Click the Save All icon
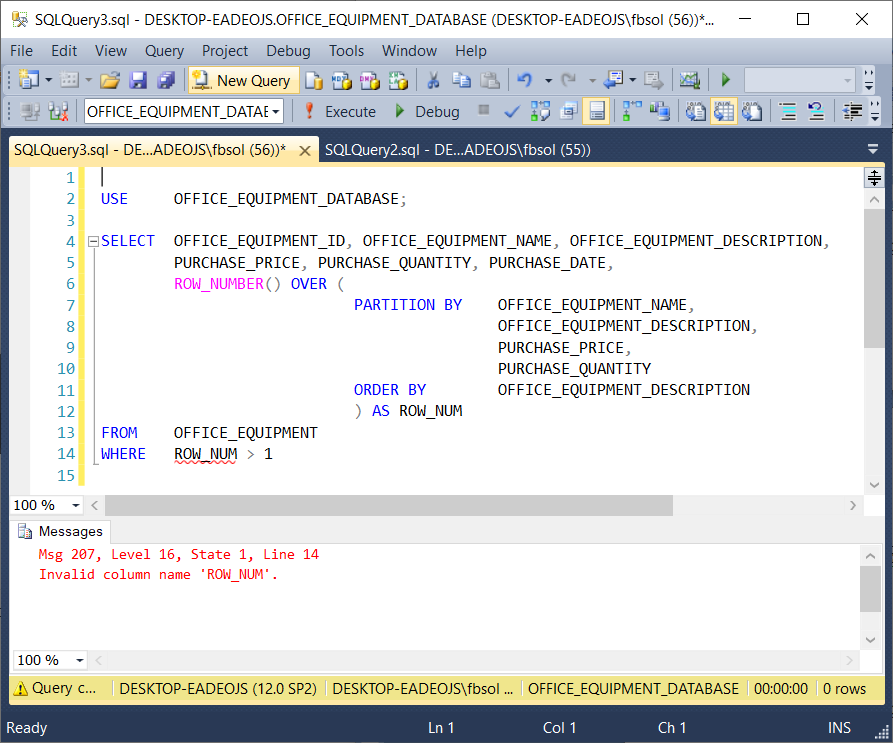The image size is (893, 743). click(166, 81)
